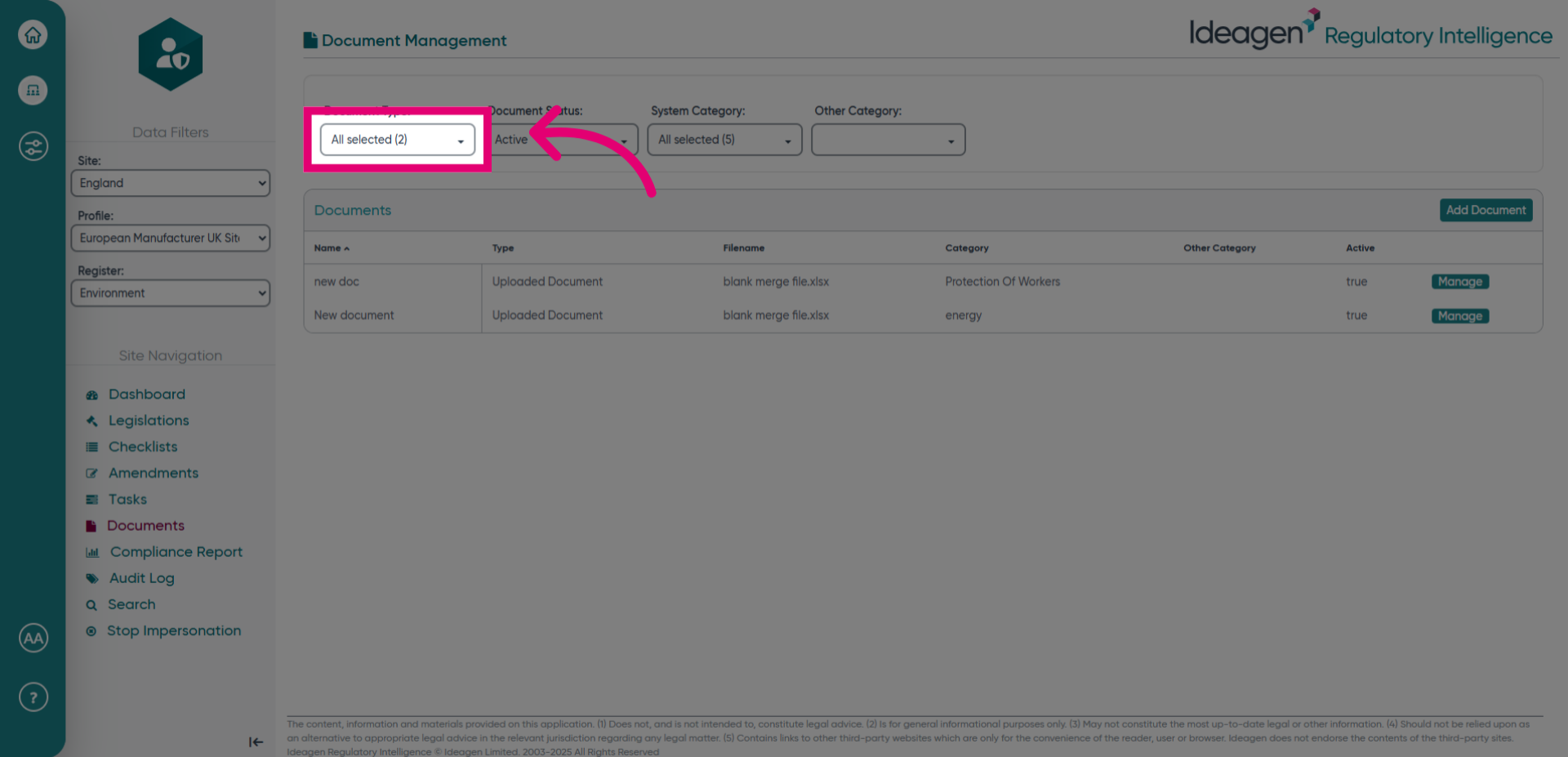Open Checklists in site navigation

click(x=143, y=447)
